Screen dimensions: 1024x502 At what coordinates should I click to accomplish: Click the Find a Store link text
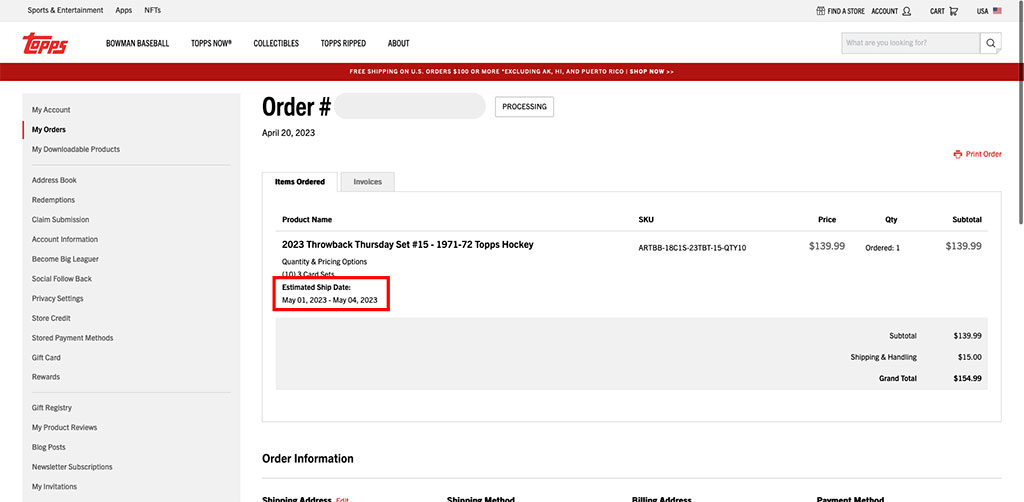click(x=846, y=11)
